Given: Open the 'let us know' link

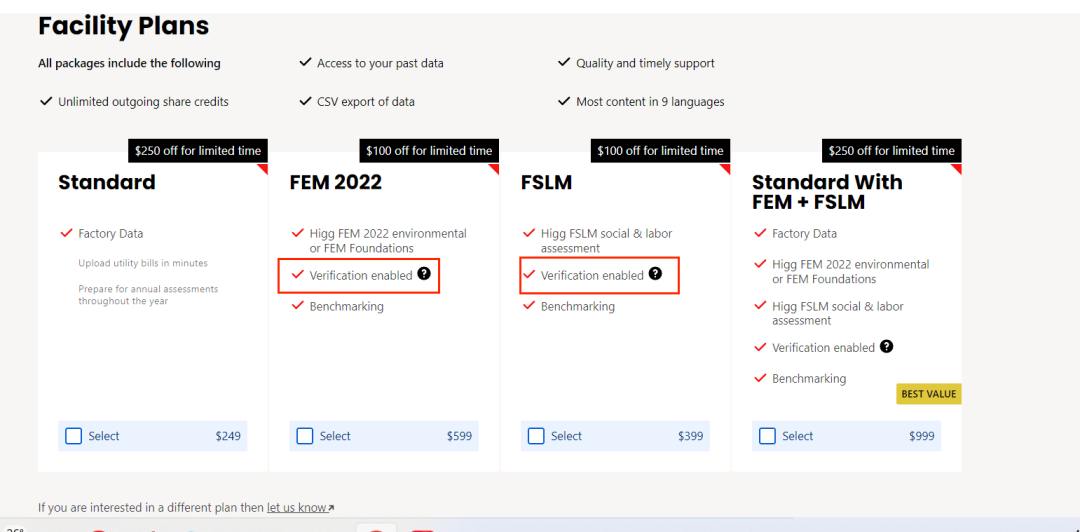Looking at the screenshot, I should [296, 508].
